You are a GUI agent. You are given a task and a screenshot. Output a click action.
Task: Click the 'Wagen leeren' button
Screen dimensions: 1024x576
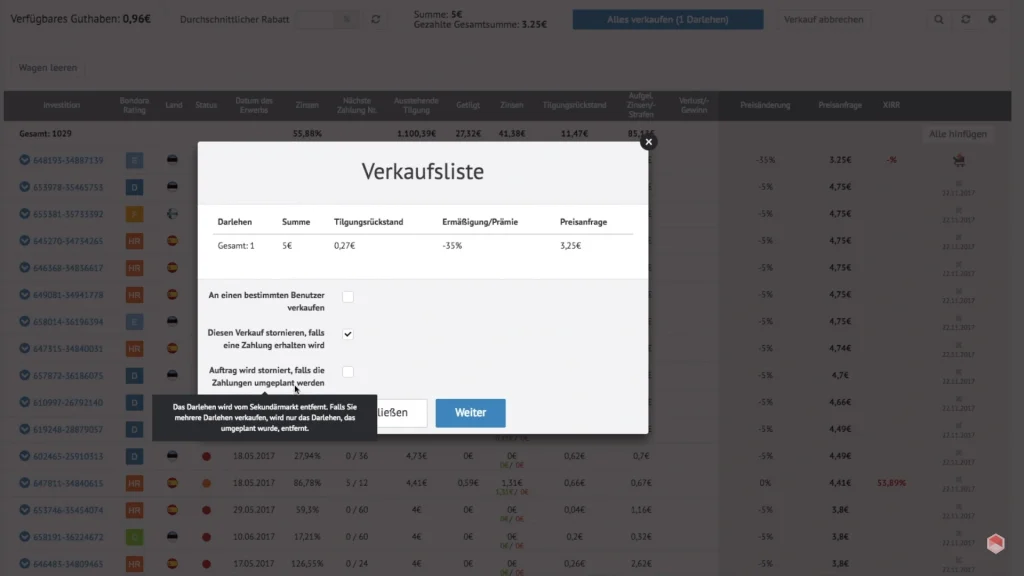pos(49,69)
